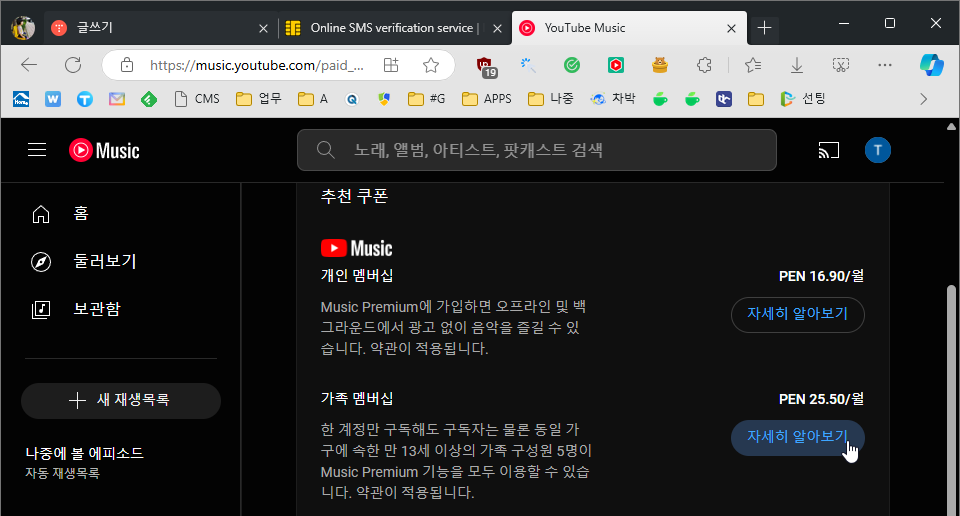Viewport: 960px width, 516px height.
Task: Close the YouTube Music tab
Action: [731, 28]
